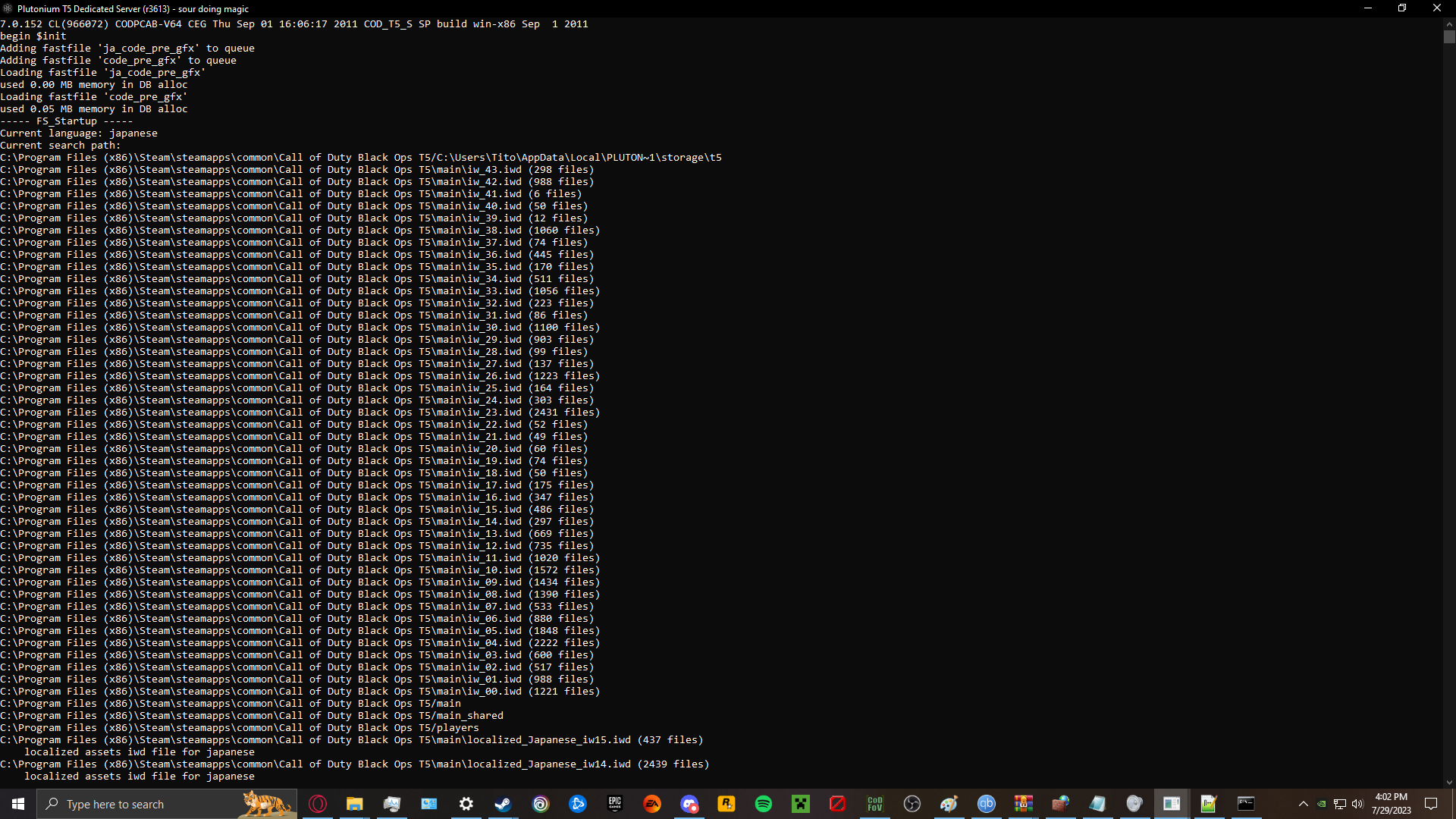This screenshot has height=819, width=1456.
Task: Click the version line '7.0.152 CL(966072)'
Action: (x=294, y=24)
